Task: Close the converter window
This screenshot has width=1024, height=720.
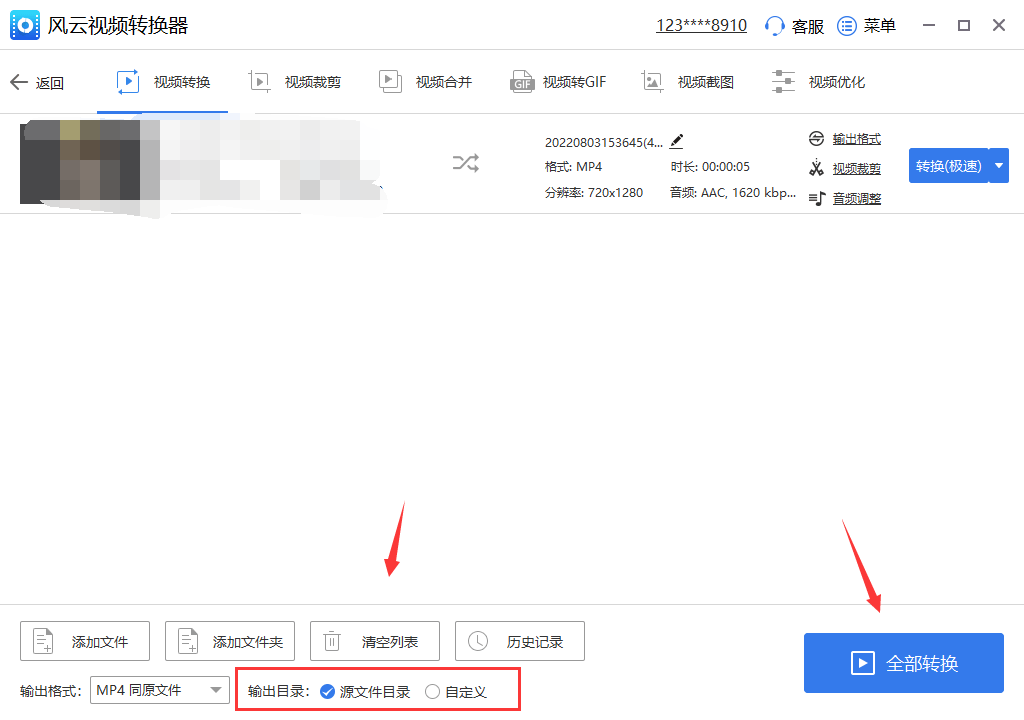Action: 999,25
